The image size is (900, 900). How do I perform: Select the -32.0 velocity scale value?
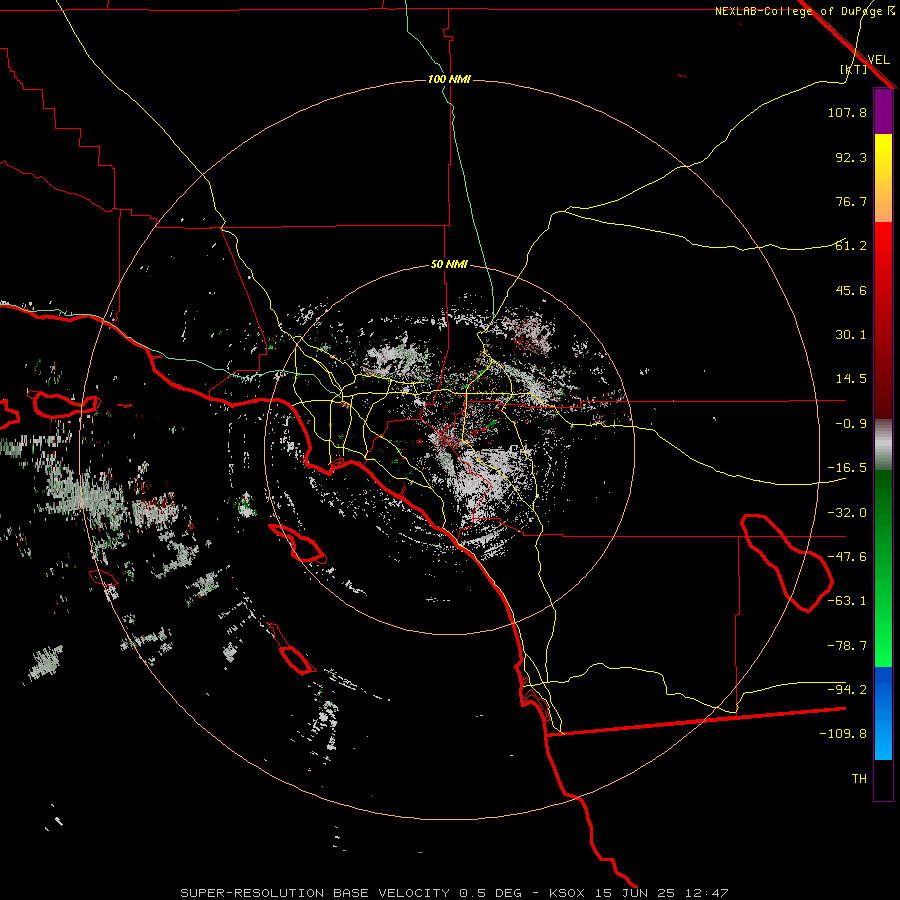[x=847, y=513]
